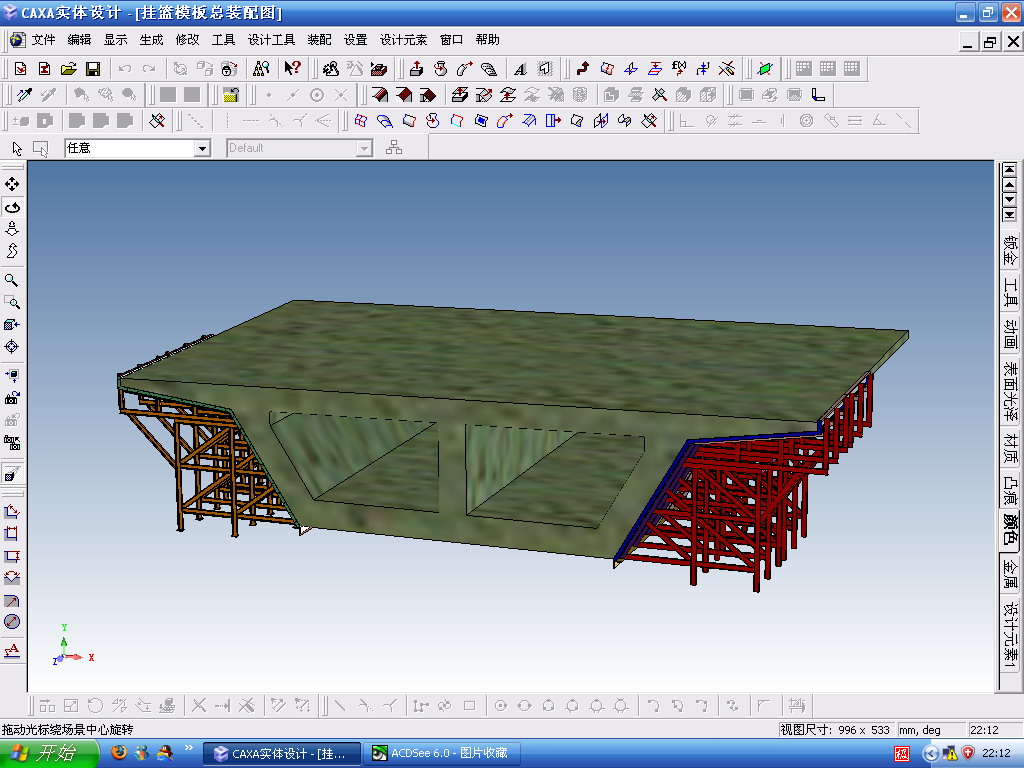Open file using the folder icon

tap(69, 69)
